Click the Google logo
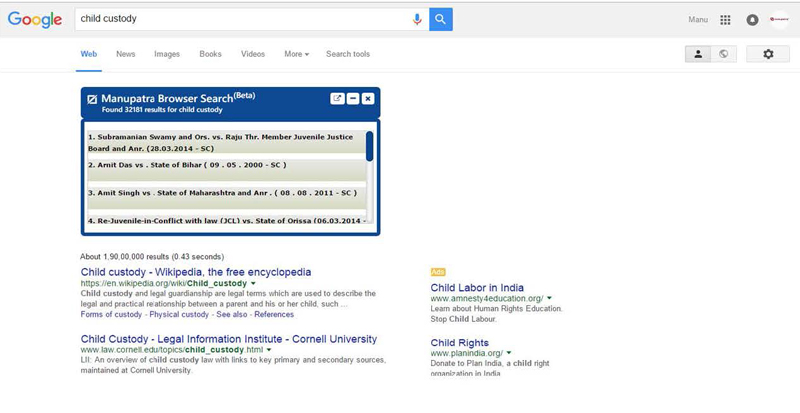Screen dimensions: 800x413 35,19
